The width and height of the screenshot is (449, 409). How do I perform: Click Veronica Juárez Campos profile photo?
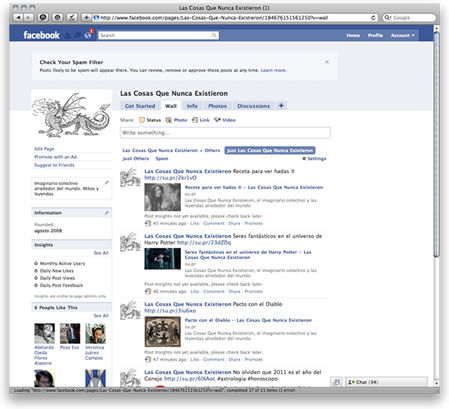(95, 333)
